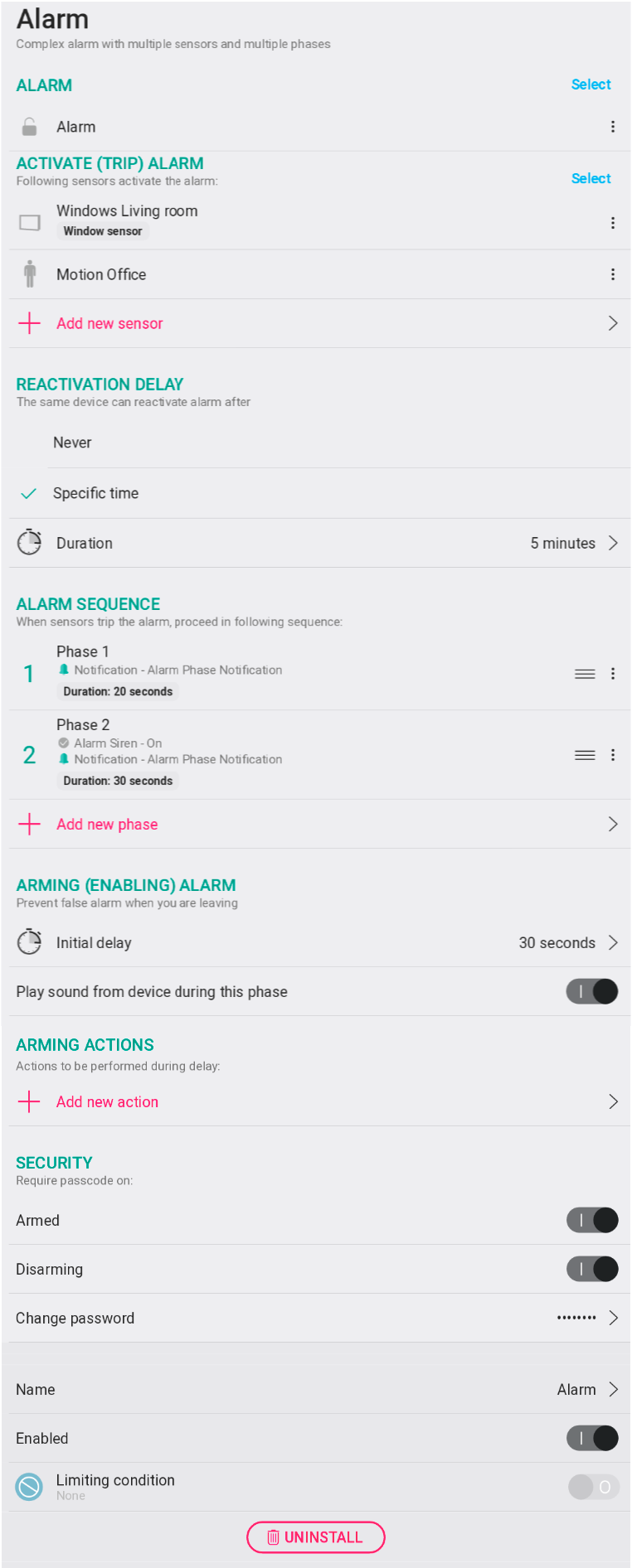
Task: Open Motion Office three-dot menu
Action: click(x=613, y=274)
